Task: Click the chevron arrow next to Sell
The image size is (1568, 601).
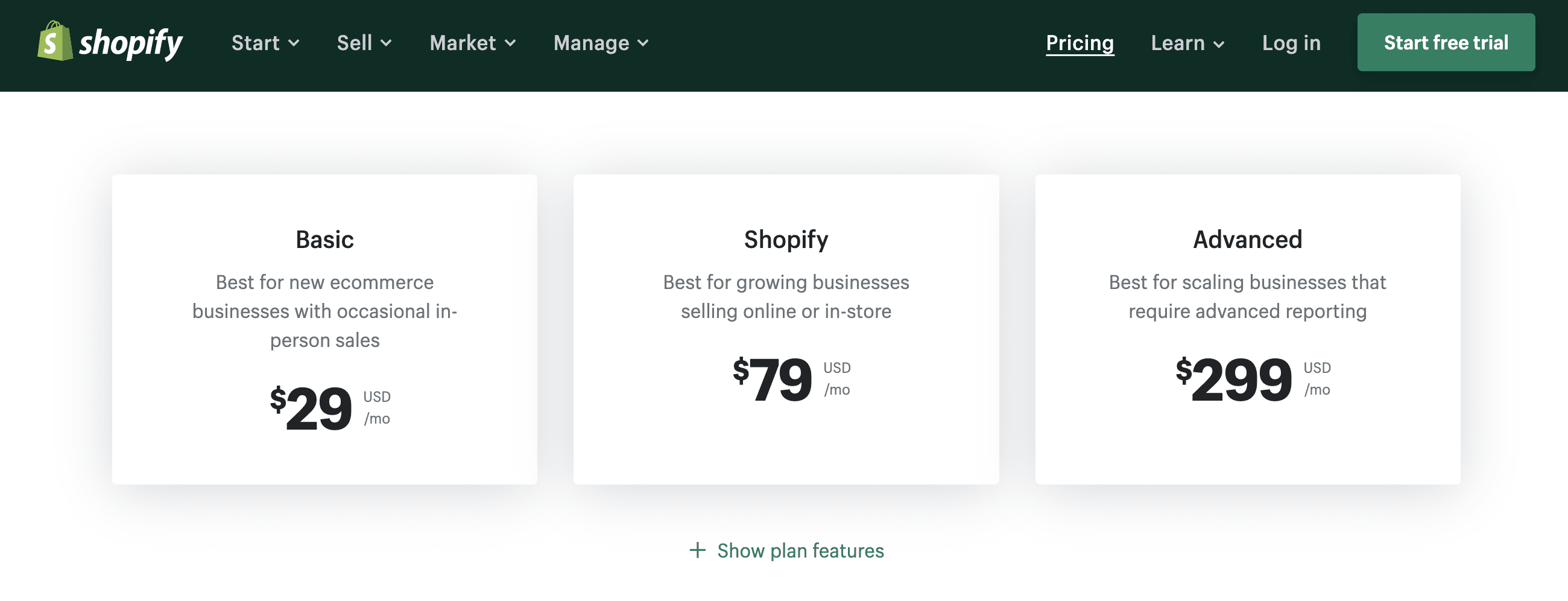Action: (386, 43)
